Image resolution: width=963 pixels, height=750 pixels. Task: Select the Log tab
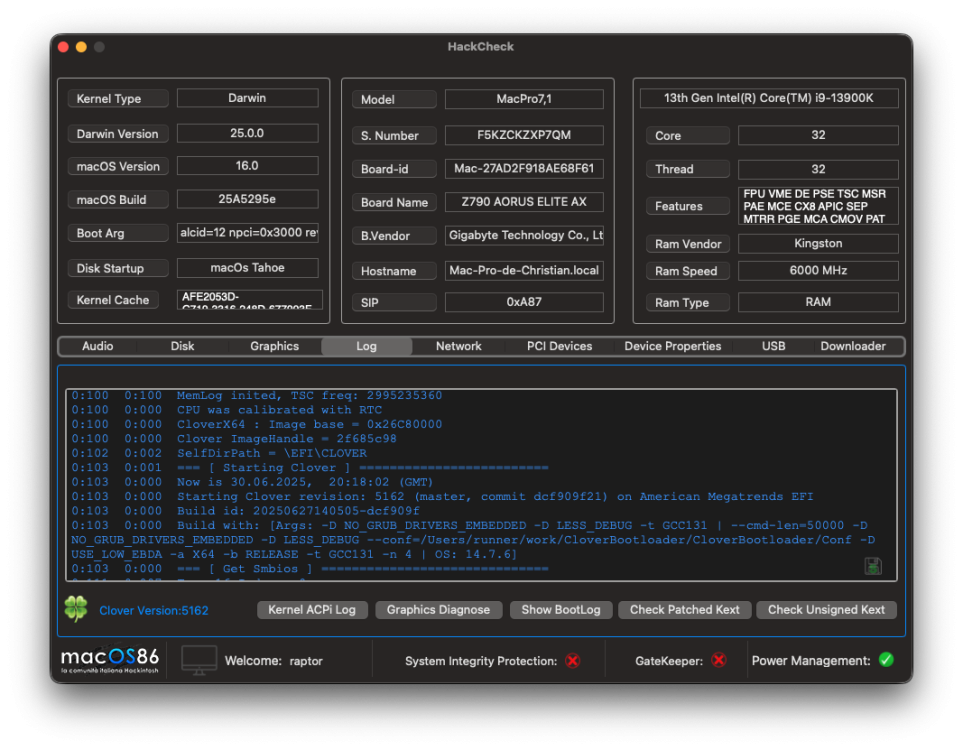(x=367, y=346)
